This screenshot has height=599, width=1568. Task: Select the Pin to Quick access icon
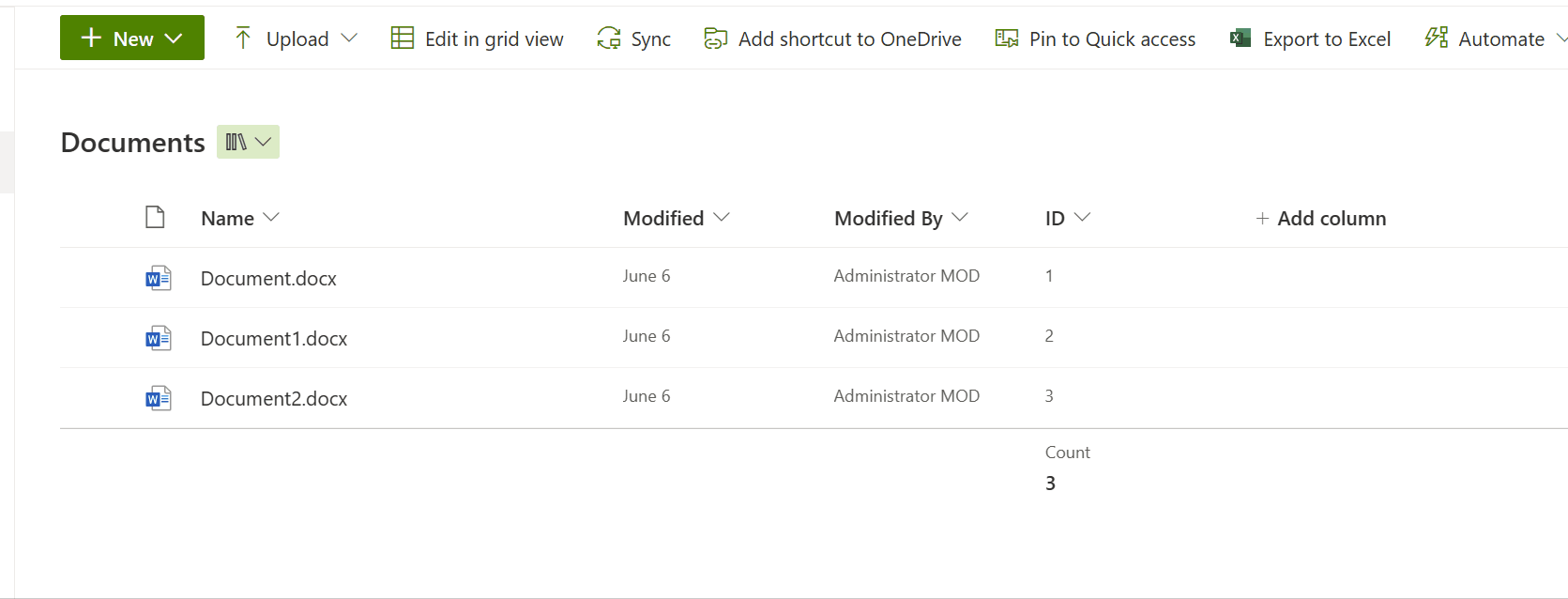(x=1006, y=38)
